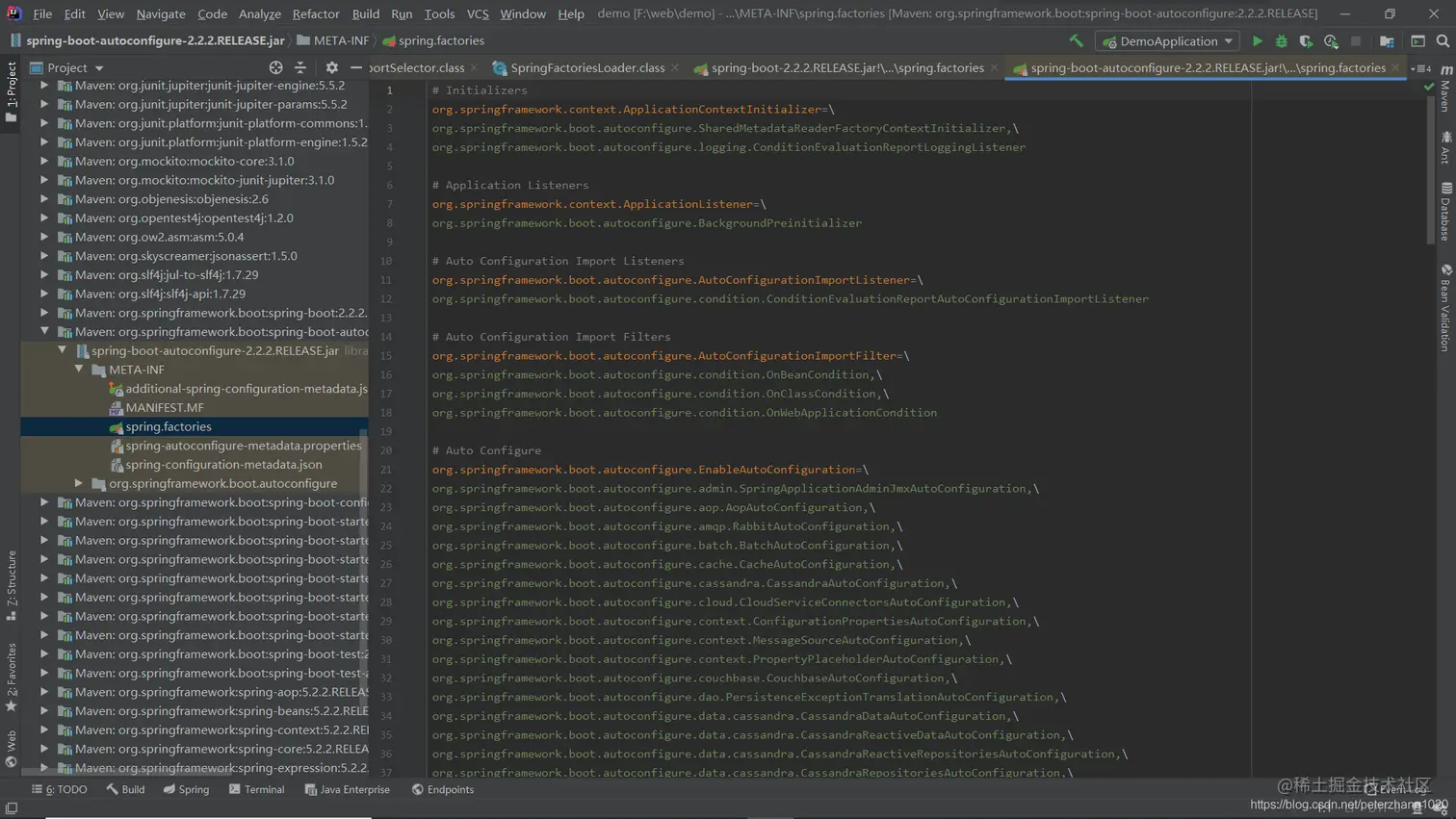Hide the Project panel with minus icon
Image resolution: width=1456 pixels, height=819 pixels.
click(355, 67)
